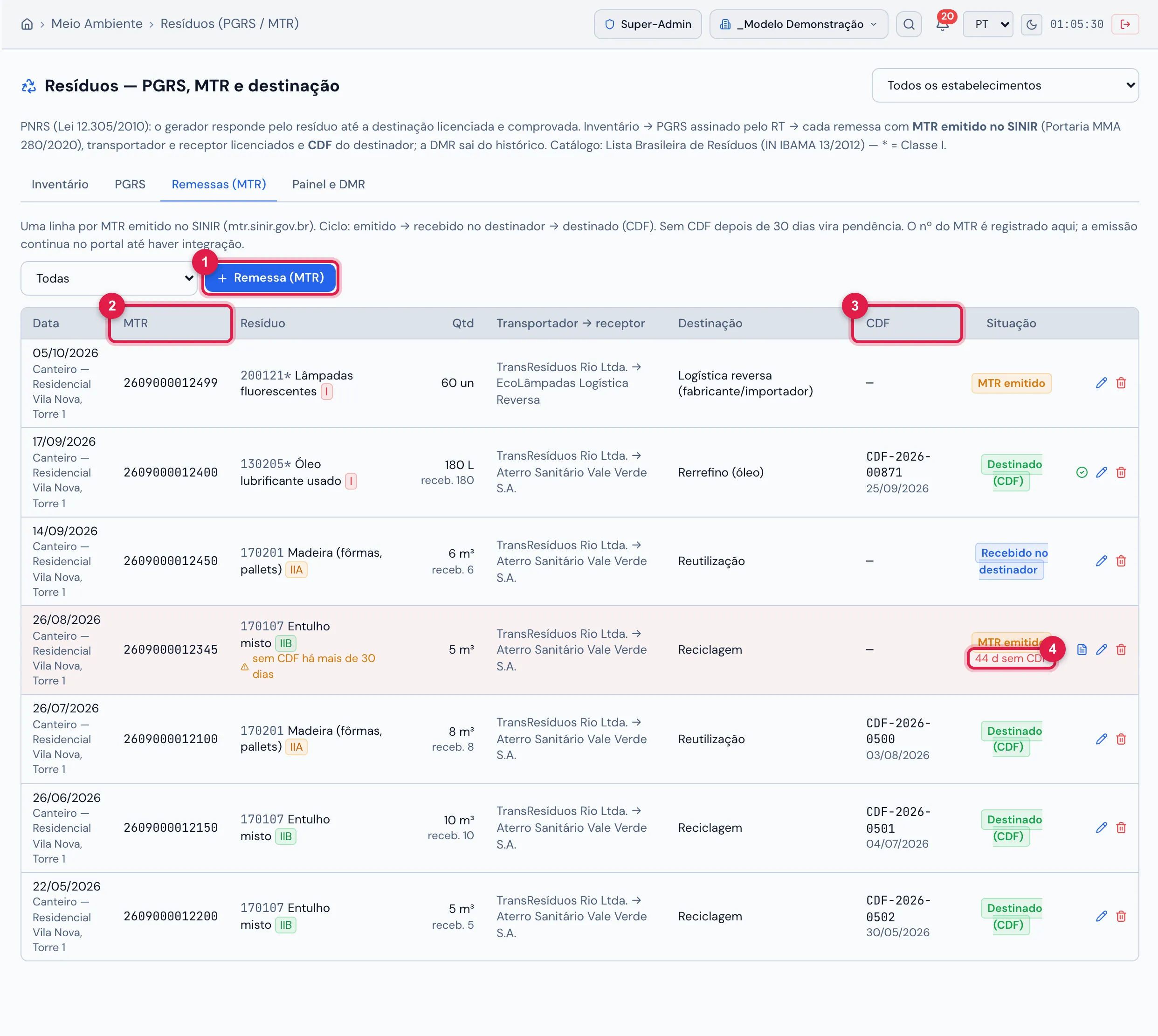Edit remessa MTR 2609000012100

[x=1101, y=739]
